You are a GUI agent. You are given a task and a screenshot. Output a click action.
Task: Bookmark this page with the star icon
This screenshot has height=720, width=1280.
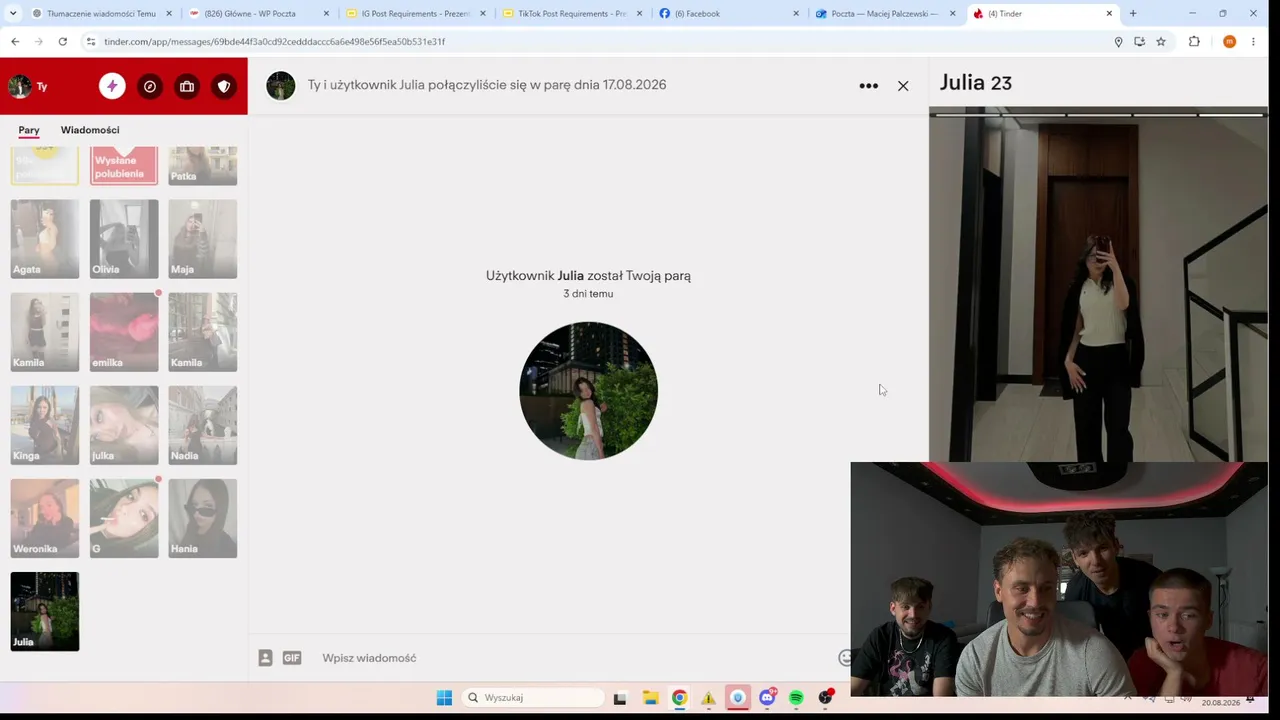tap(1161, 42)
